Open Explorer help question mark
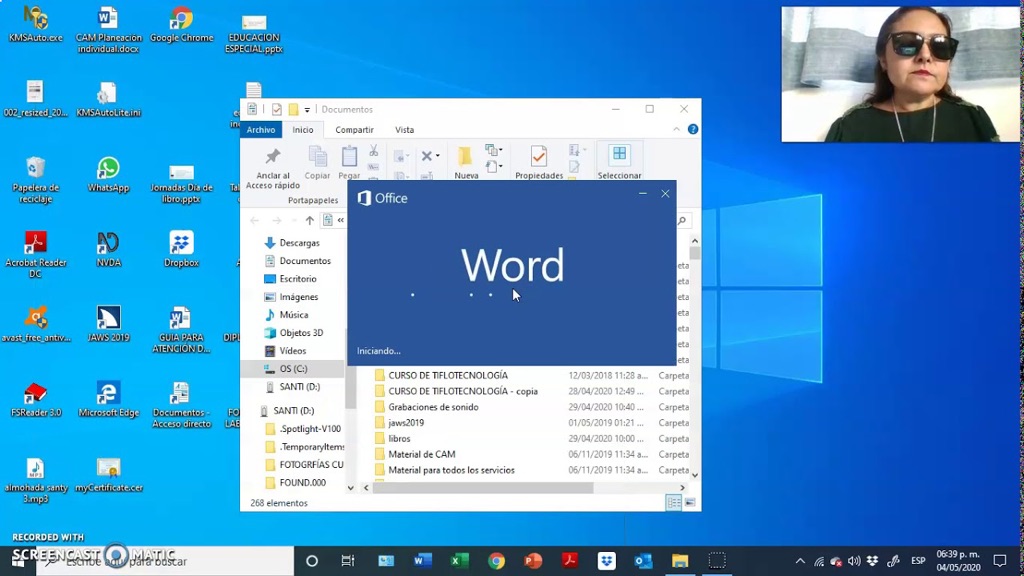Viewport: 1024px width, 576px height. pos(693,129)
